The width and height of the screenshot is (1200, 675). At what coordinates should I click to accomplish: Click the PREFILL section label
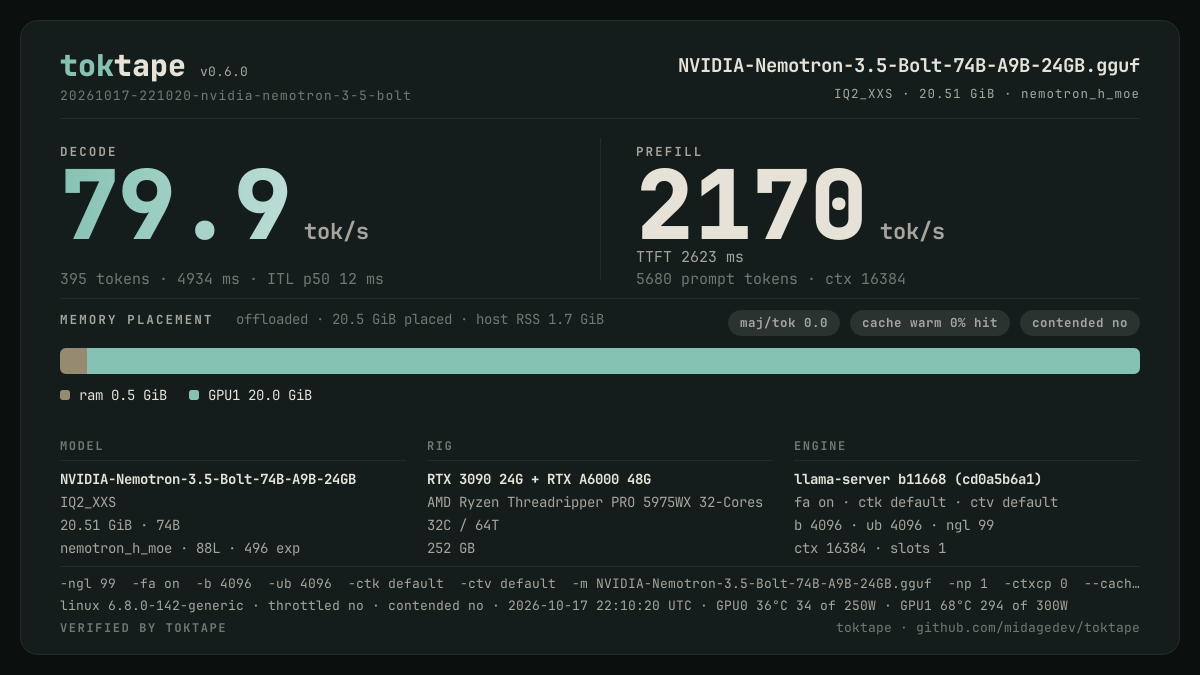click(x=669, y=152)
